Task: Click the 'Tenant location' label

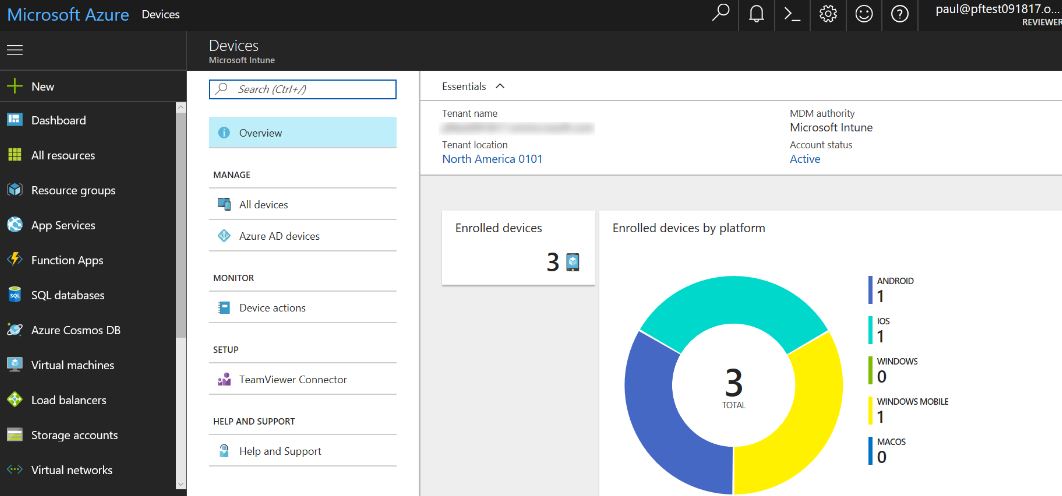Action: (x=475, y=144)
